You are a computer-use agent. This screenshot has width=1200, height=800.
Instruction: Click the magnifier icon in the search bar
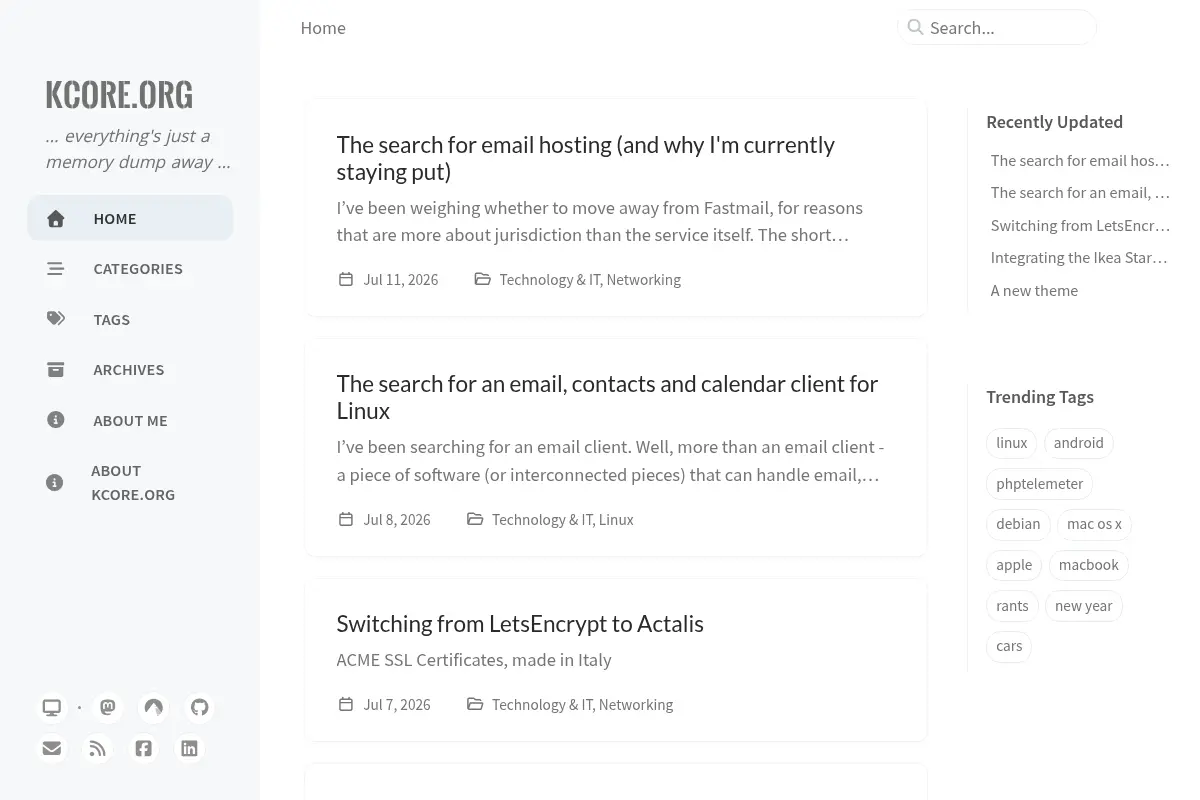(915, 27)
